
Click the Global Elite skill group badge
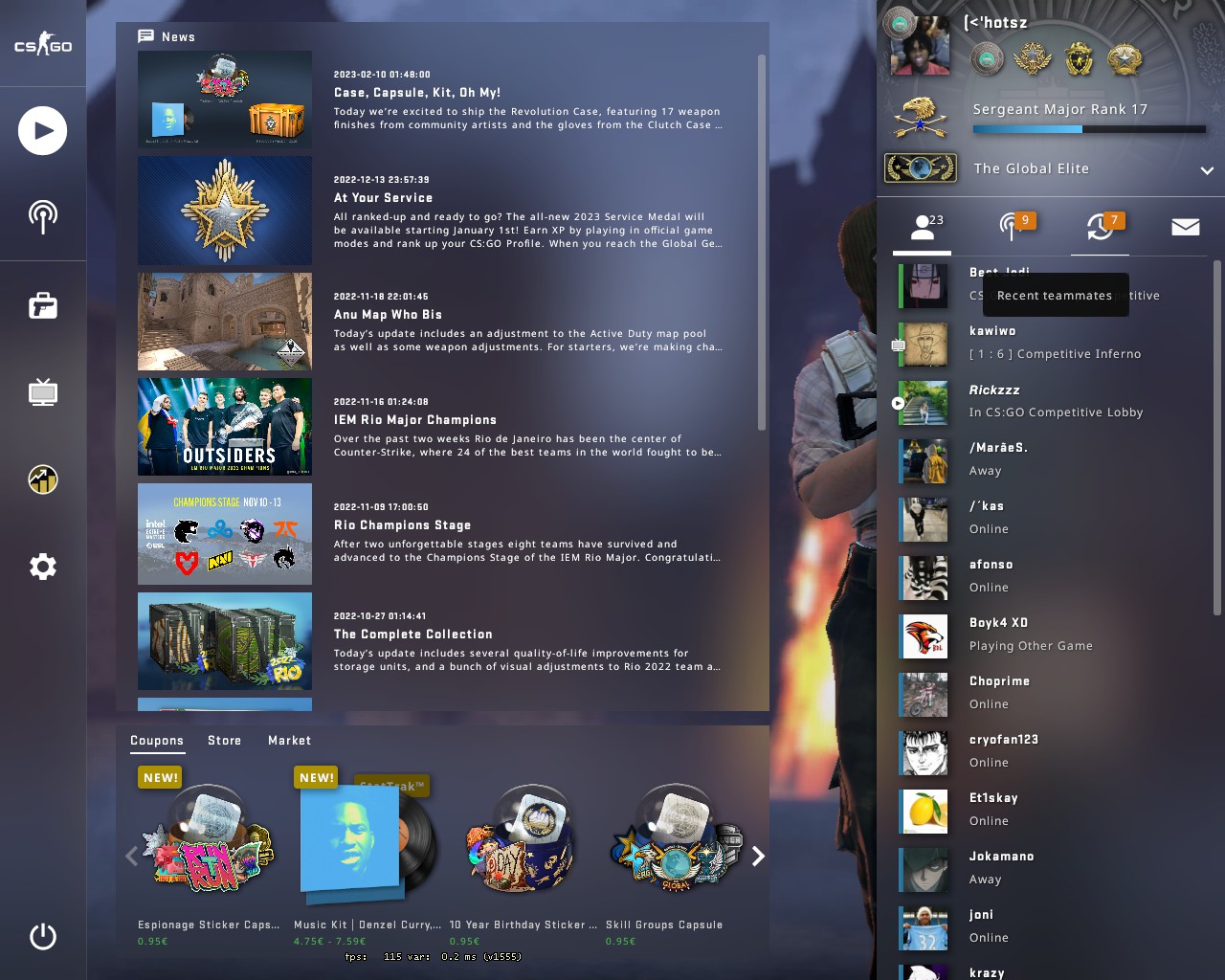[920, 168]
